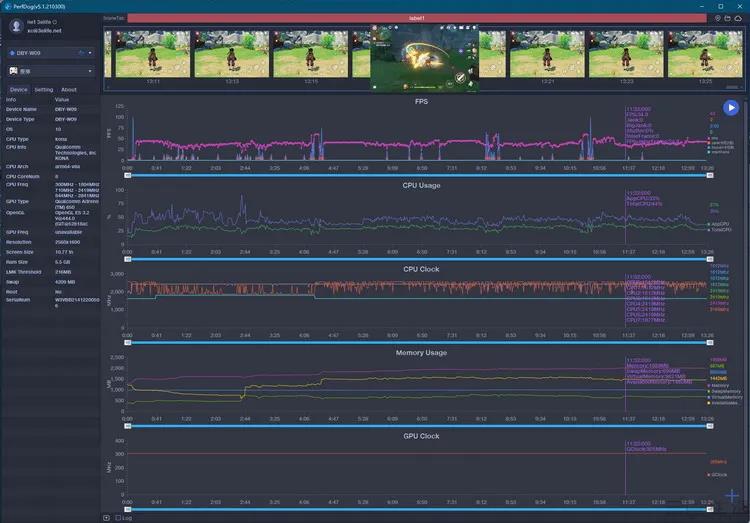Viewport: 750px width, 523px height.
Task: Click the CPU Arch row in info table
Action: click(52, 167)
